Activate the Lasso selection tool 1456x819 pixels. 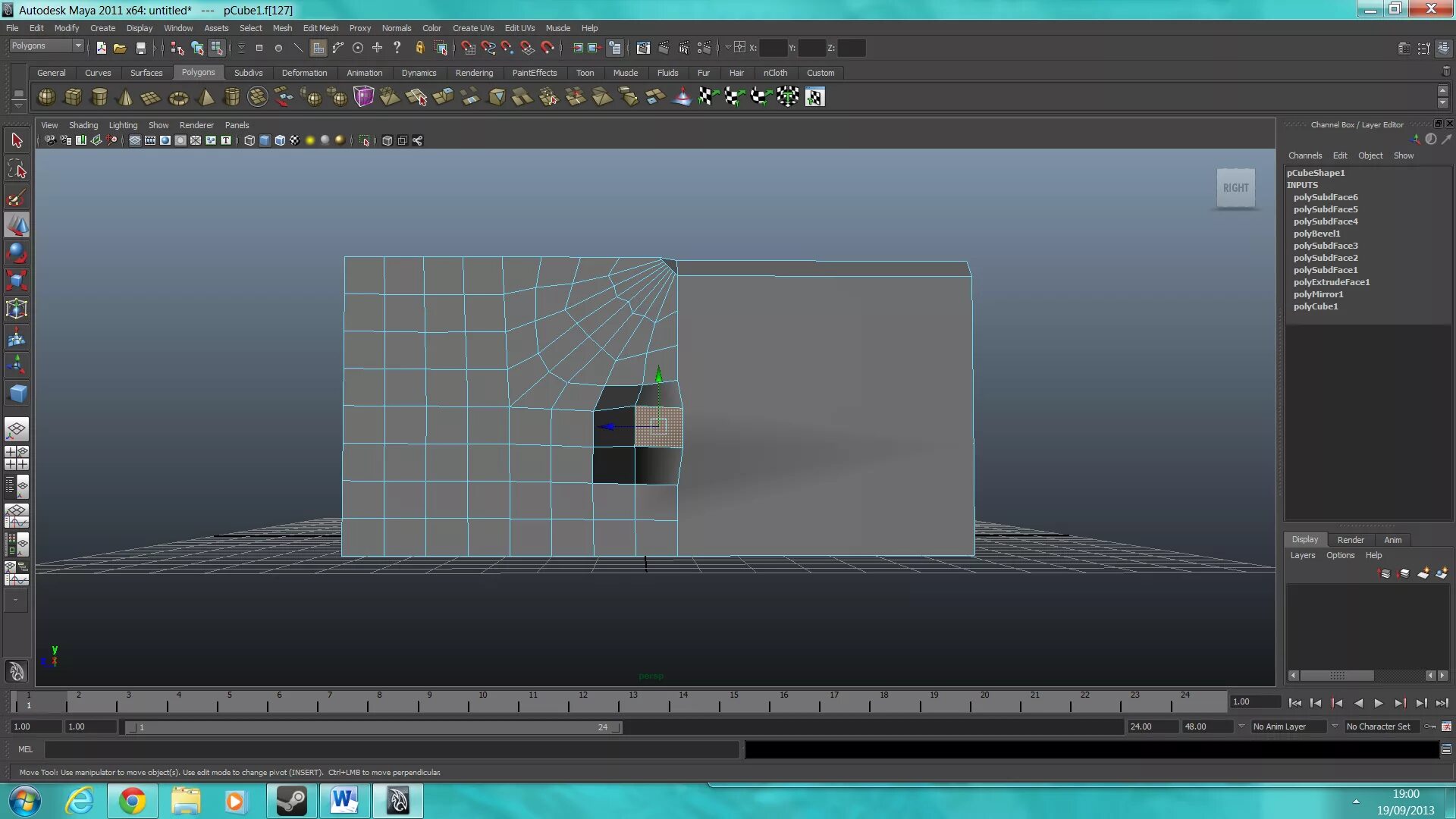tap(17, 169)
